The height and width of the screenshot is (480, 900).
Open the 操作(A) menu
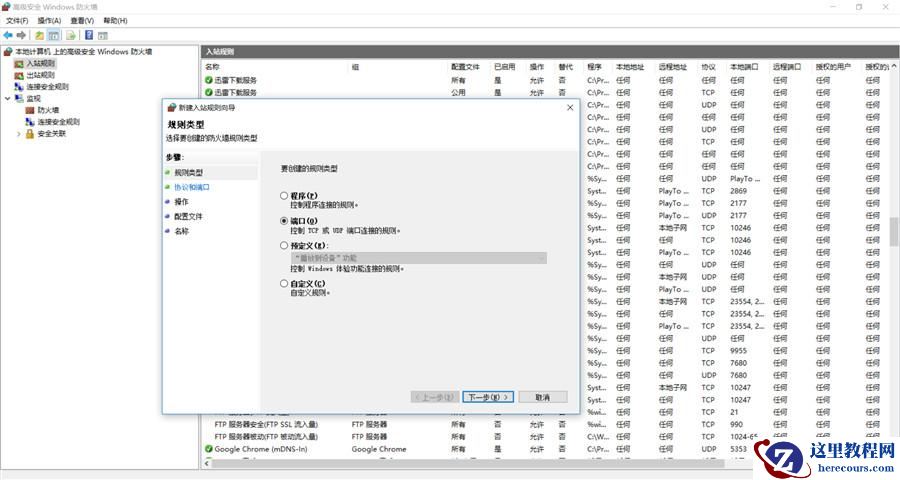coord(49,20)
